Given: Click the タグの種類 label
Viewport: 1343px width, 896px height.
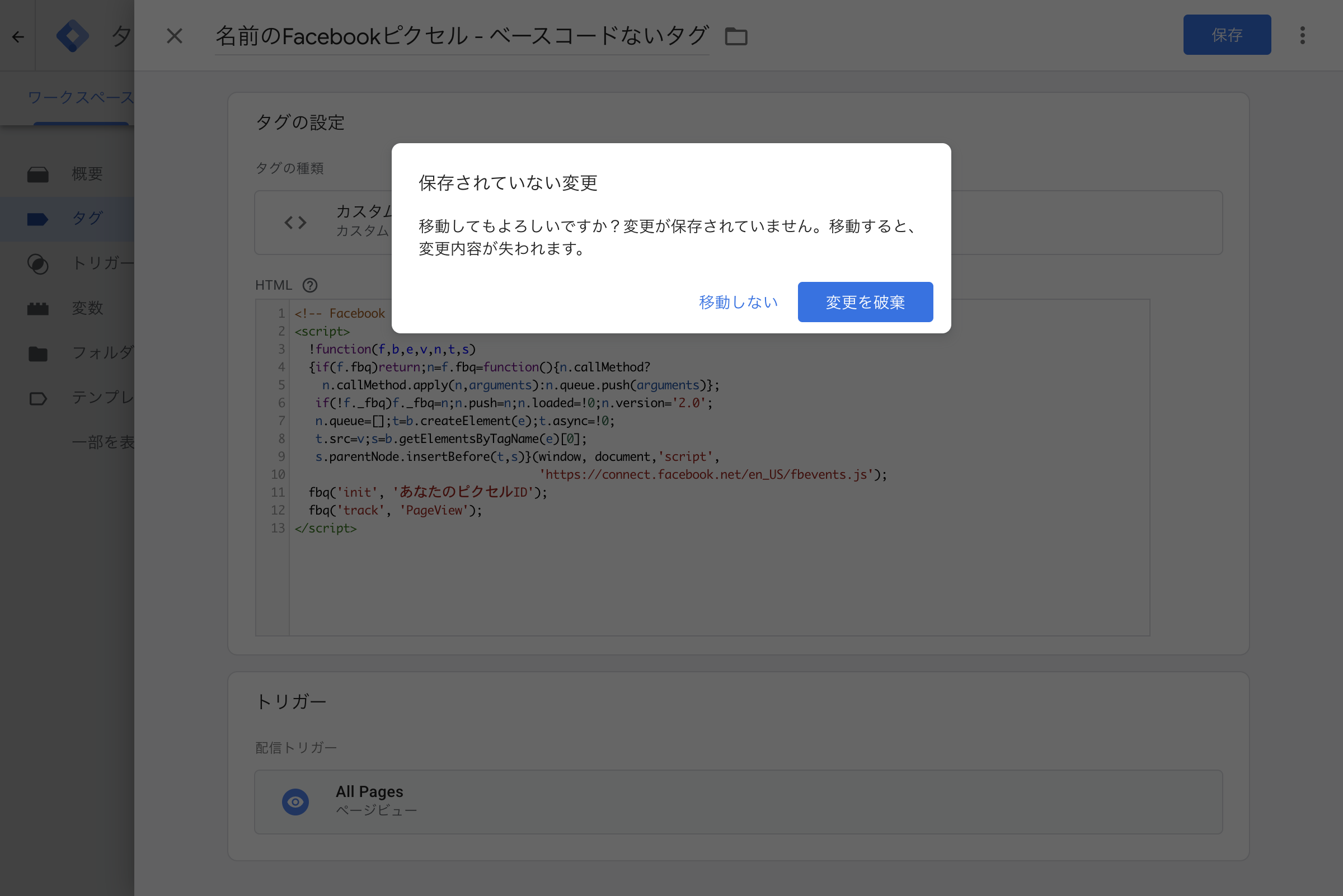Looking at the screenshot, I should [289, 168].
